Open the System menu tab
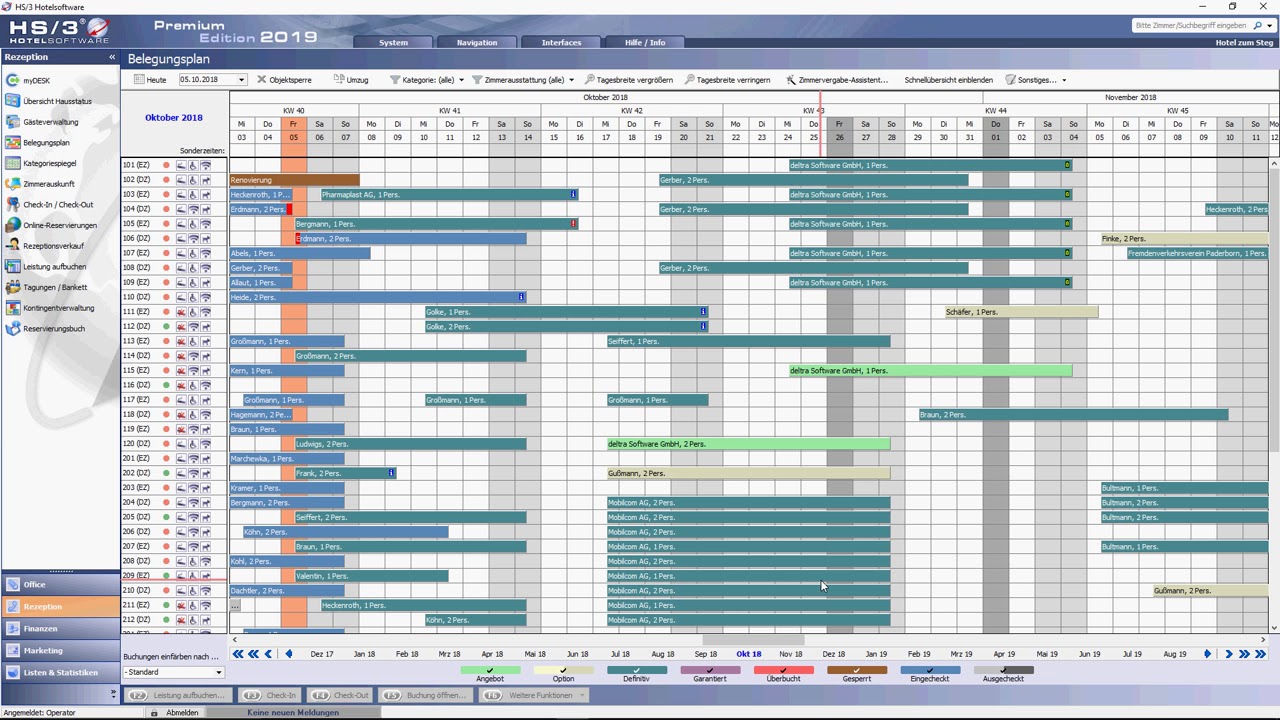1280x720 pixels. coord(393,42)
